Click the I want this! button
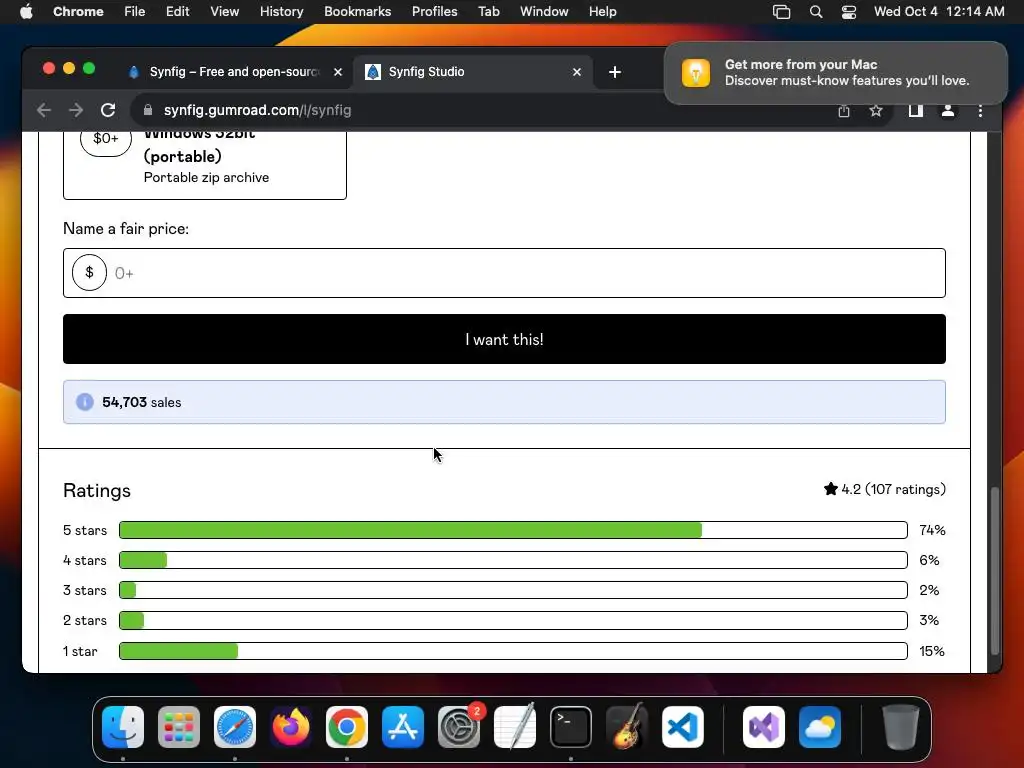1024x768 pixels. pos(504,339)
